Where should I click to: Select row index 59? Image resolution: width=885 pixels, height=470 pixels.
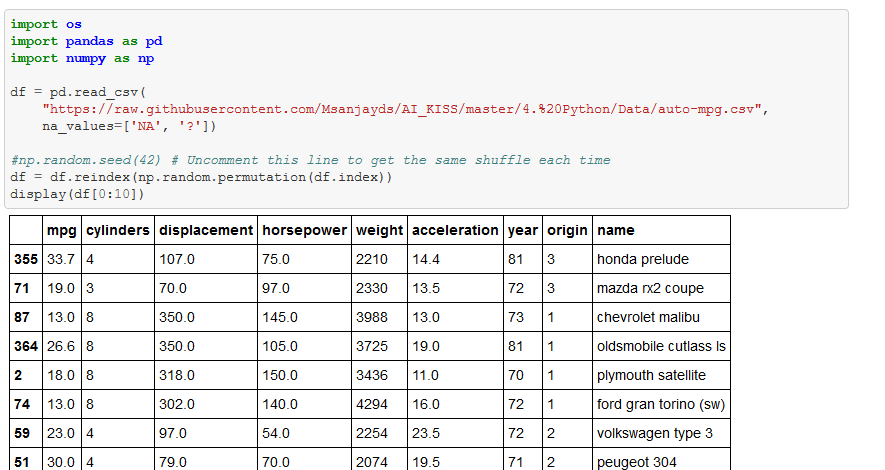[x=26, y=433]
